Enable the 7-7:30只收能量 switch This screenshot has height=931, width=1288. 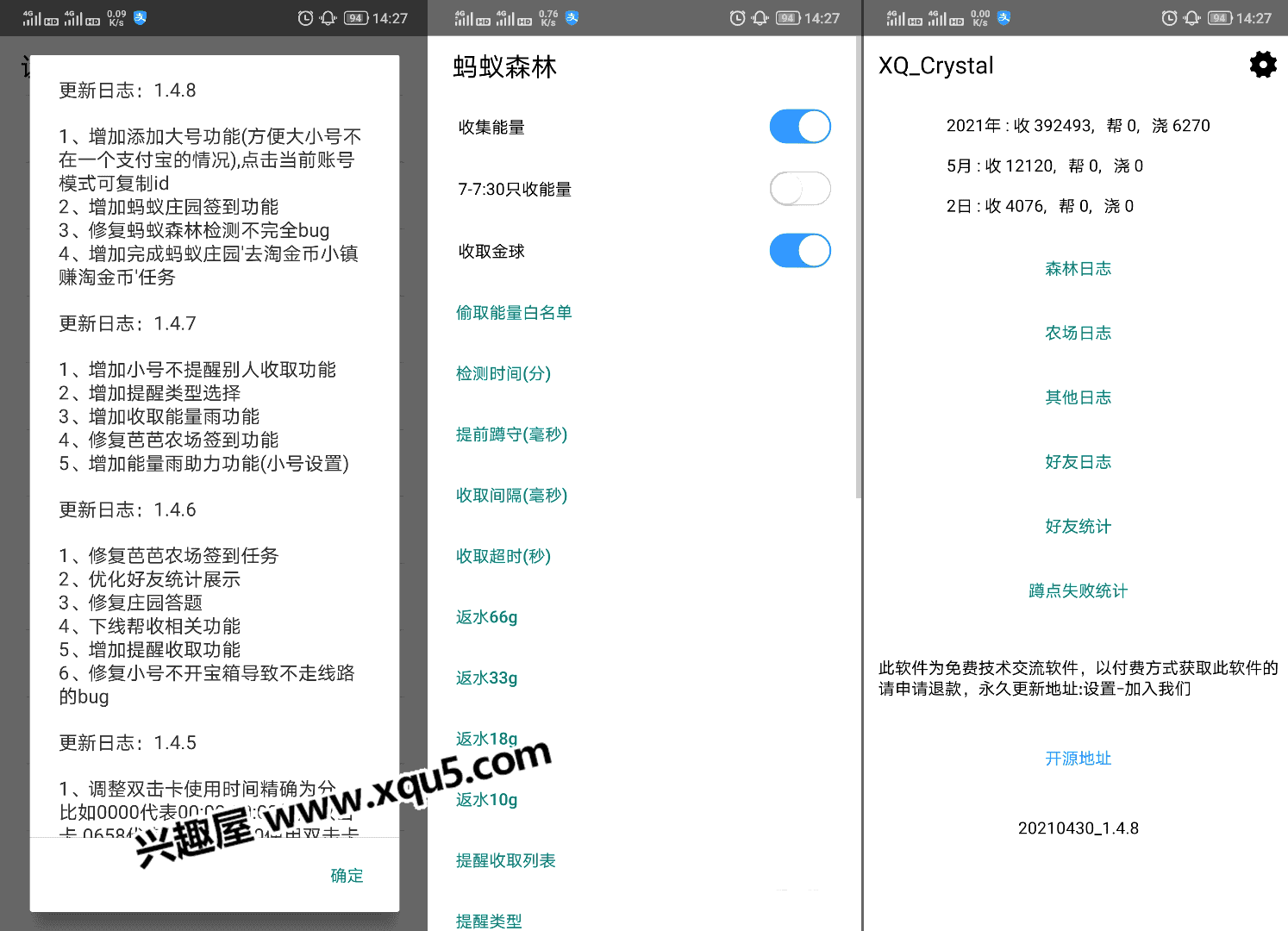coord(800,189)
